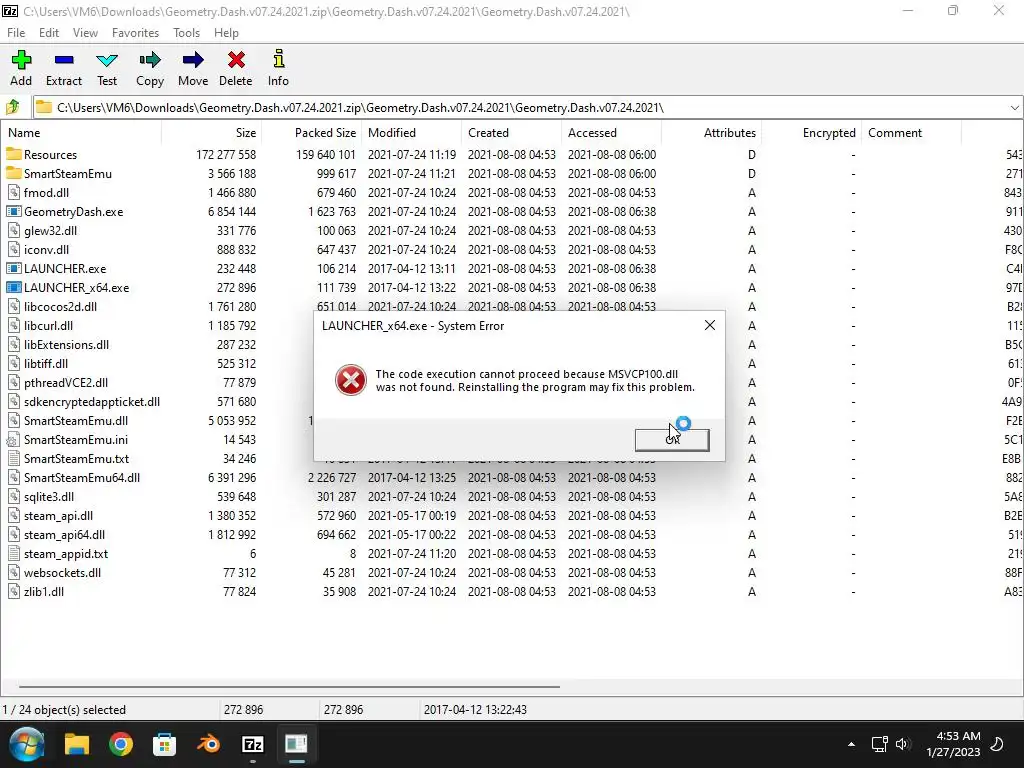Select the SmartSteamEmu64.dll file
The width and height of the screenshot is (1024, 768).
82,477
